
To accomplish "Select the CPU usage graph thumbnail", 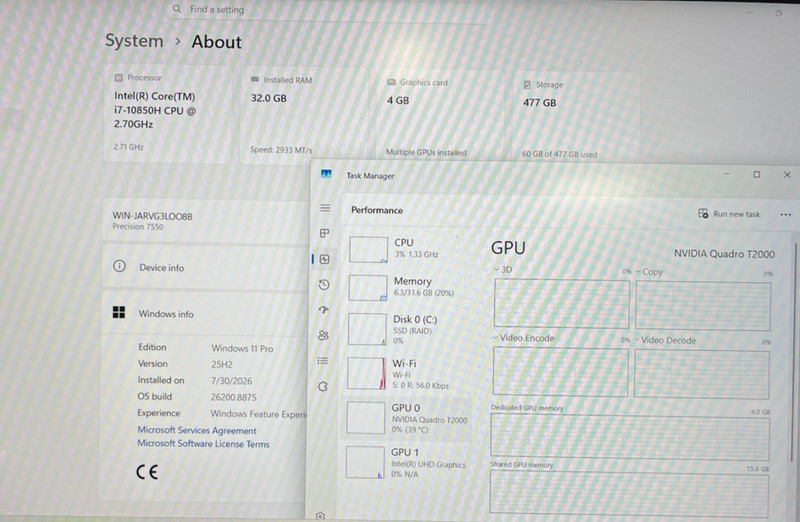I will pos(368,250).
